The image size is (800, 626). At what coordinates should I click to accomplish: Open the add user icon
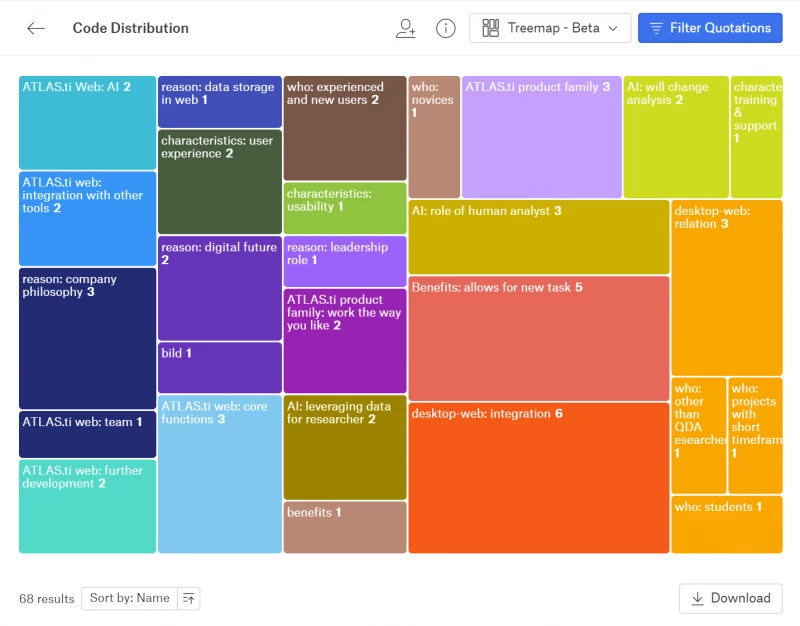pyautogui.click(x=405, y=28)
